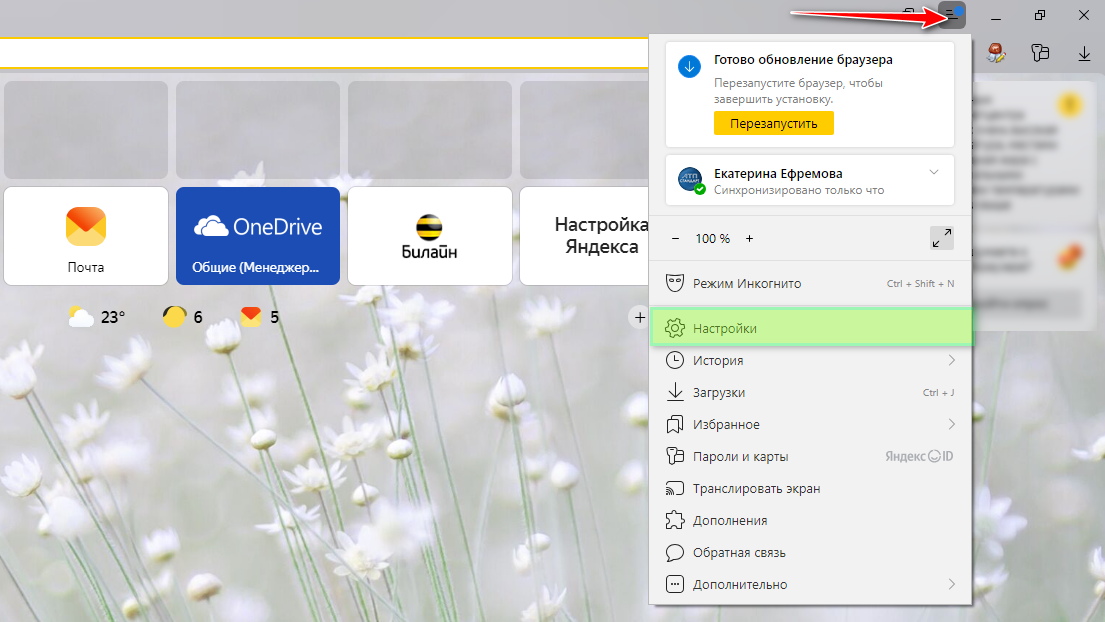Click the round plus button beside the widgets
The height and width of the screenshot is (622, 1105).
pyautogui.click(x=638, y=317)
